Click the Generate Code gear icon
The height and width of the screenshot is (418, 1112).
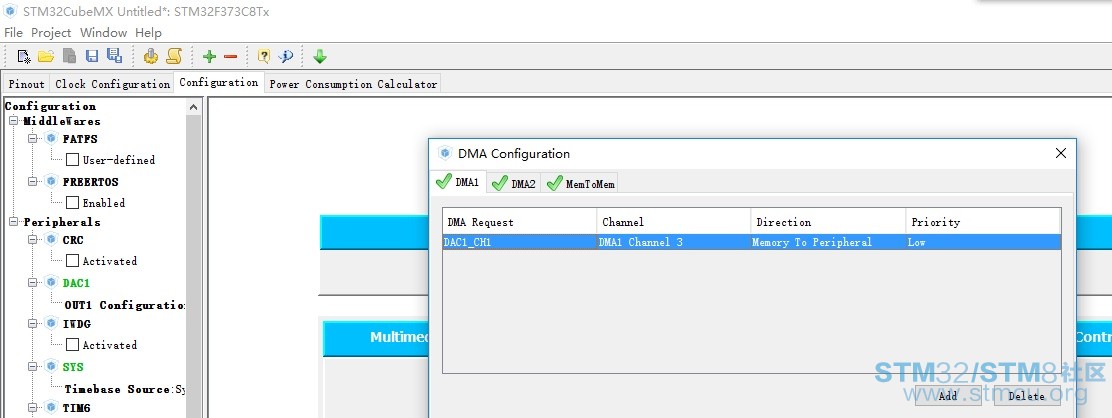(150, 56)
